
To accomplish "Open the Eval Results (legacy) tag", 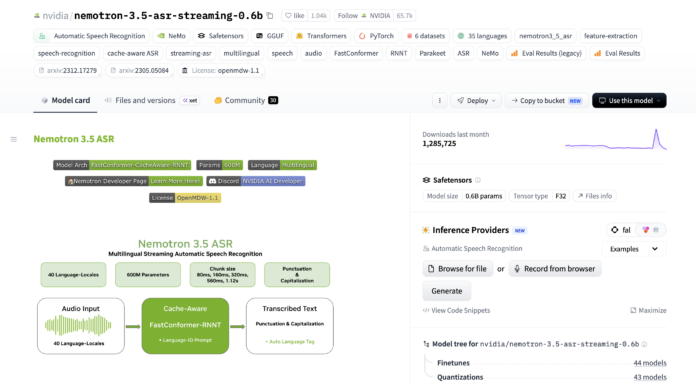I will pyautogui.click(x=546, y=53).
